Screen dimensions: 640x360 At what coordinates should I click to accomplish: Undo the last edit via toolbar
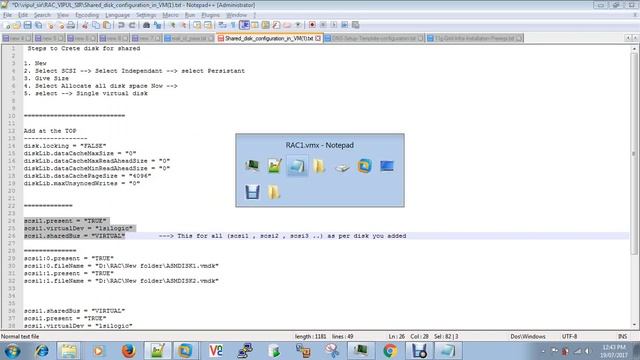click(x=121, y=25)
